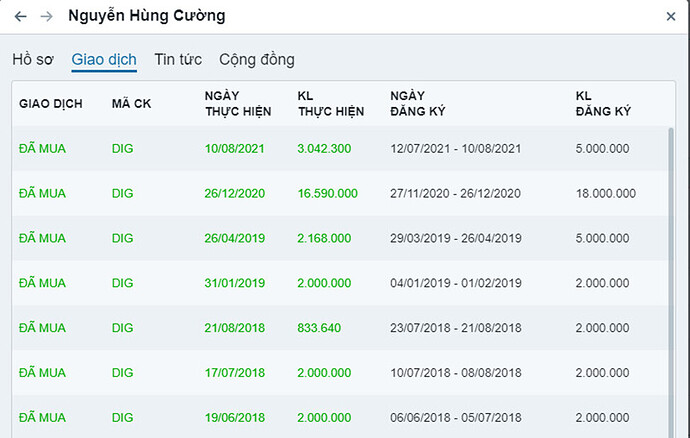690x438 pixels.
Task: Open the Tin tức tab
Action: pyautogui.click(x=178, y=60)
